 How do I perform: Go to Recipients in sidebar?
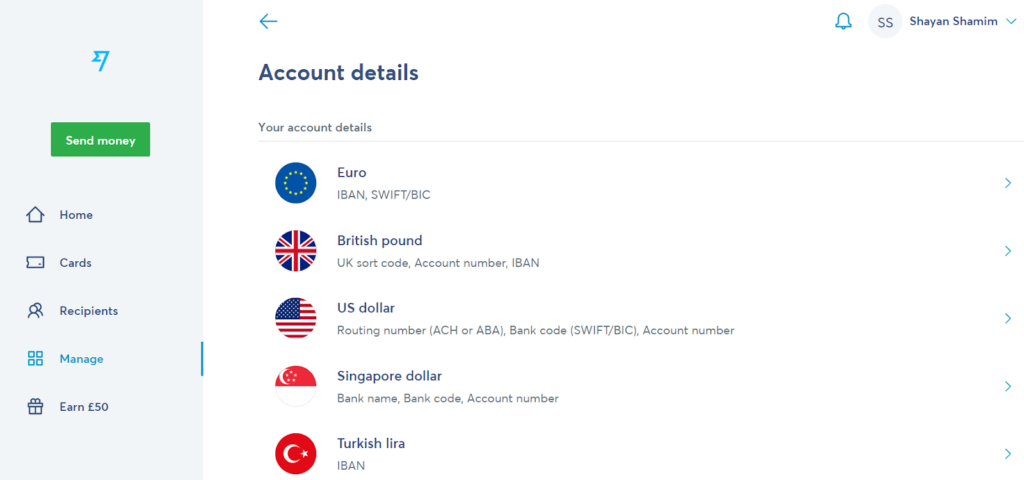[88, 311]
